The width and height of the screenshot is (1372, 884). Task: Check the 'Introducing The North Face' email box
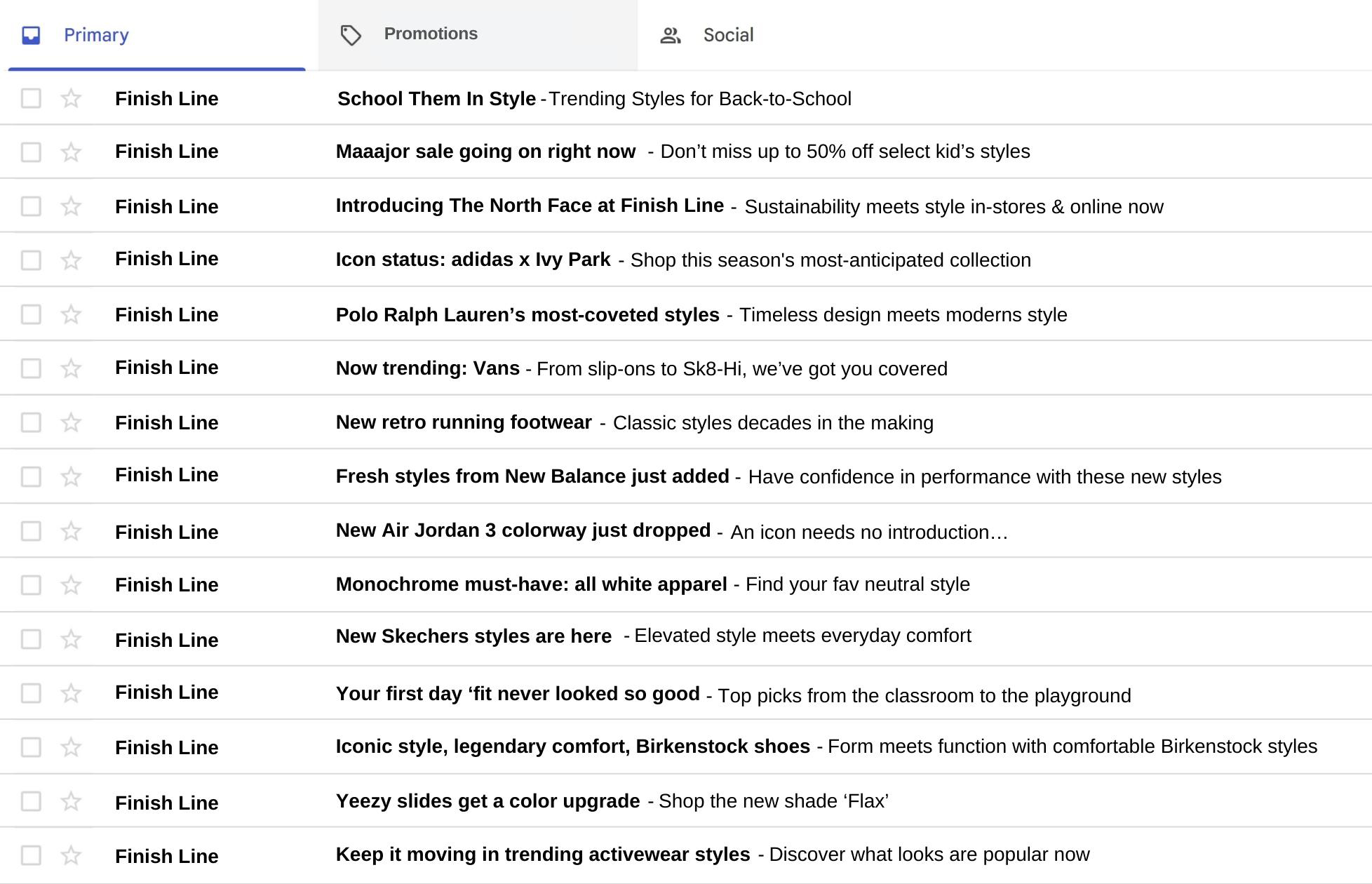click(31, 206)
